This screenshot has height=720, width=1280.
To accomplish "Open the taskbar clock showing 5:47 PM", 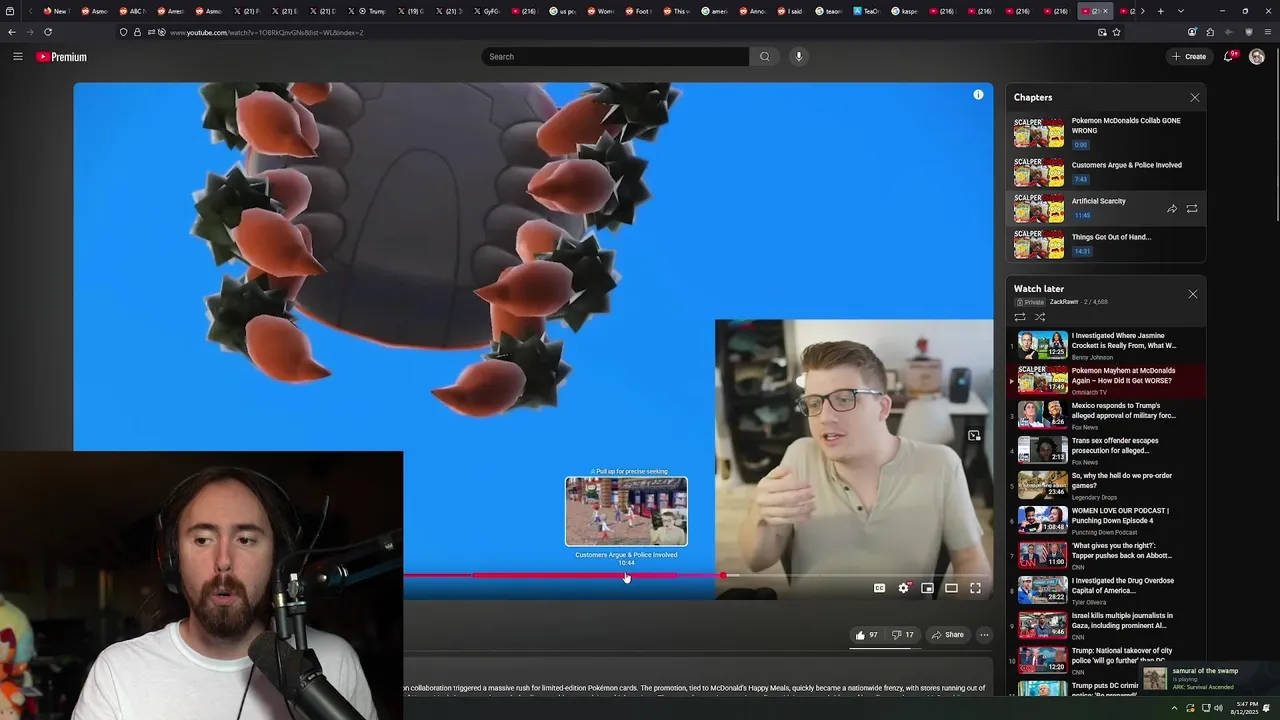I will (x=1246, y=708).
